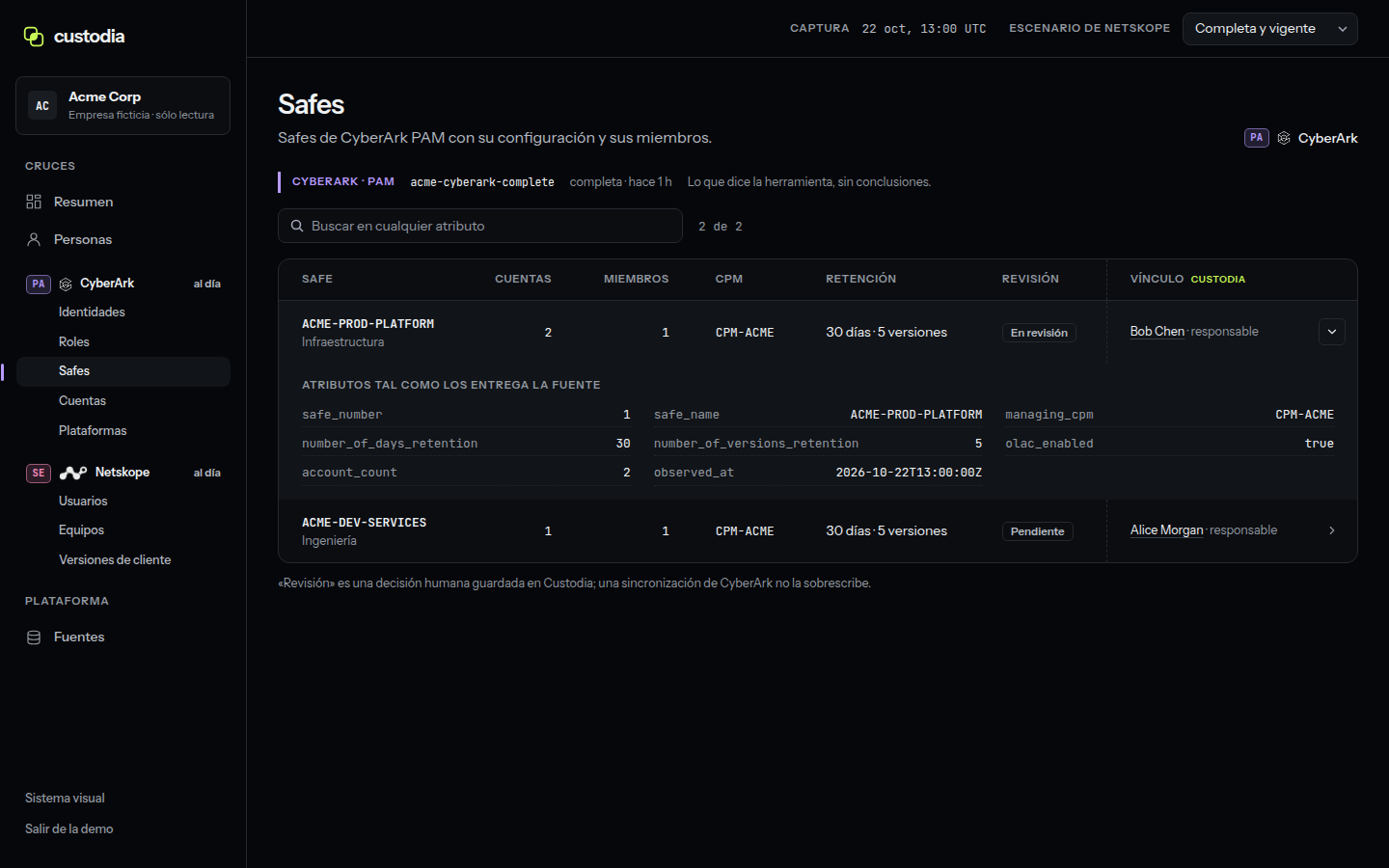Open Fuentes in Plataforma section
The width and height of the screenshot is (1389, 868).
[x=123, y=637]
